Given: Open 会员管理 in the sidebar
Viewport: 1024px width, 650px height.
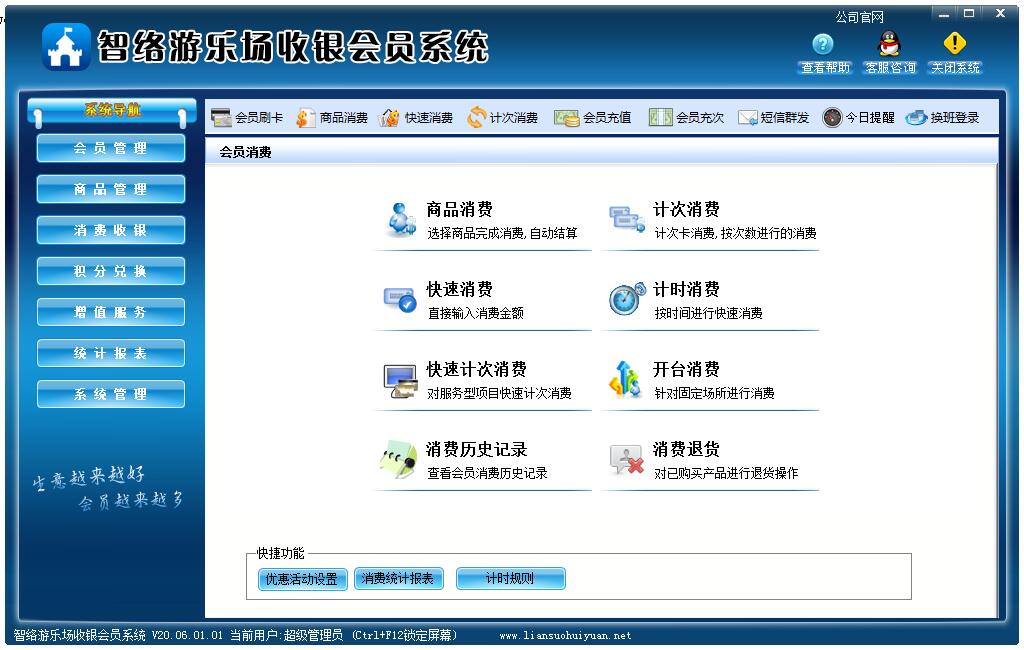Looking at the screenshot, I should pos(110,148).
